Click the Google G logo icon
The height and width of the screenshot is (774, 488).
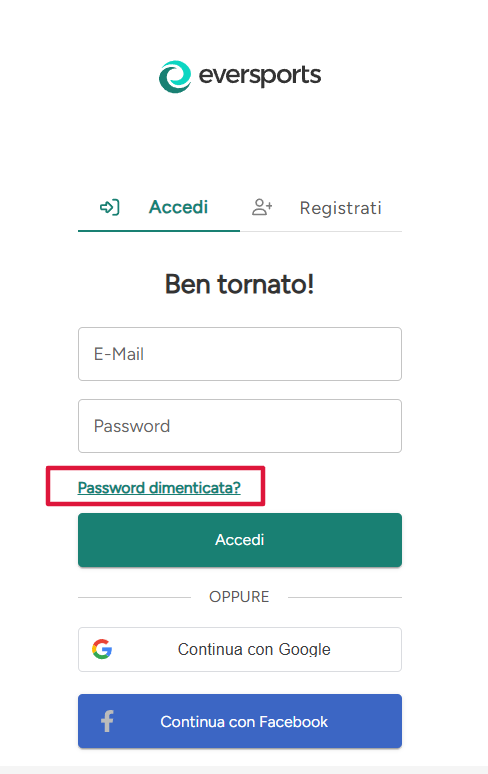point(102,649)
